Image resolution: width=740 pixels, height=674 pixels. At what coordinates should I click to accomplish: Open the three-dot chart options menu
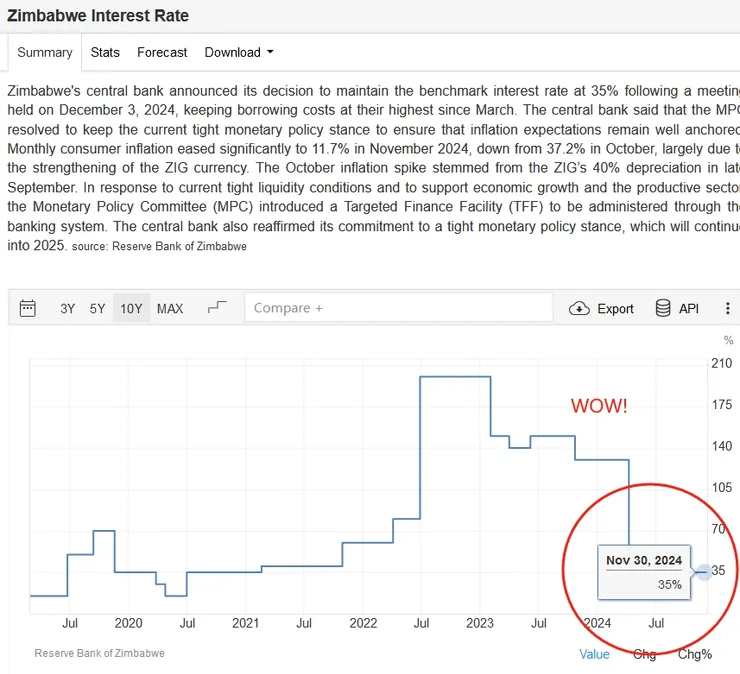727,309
